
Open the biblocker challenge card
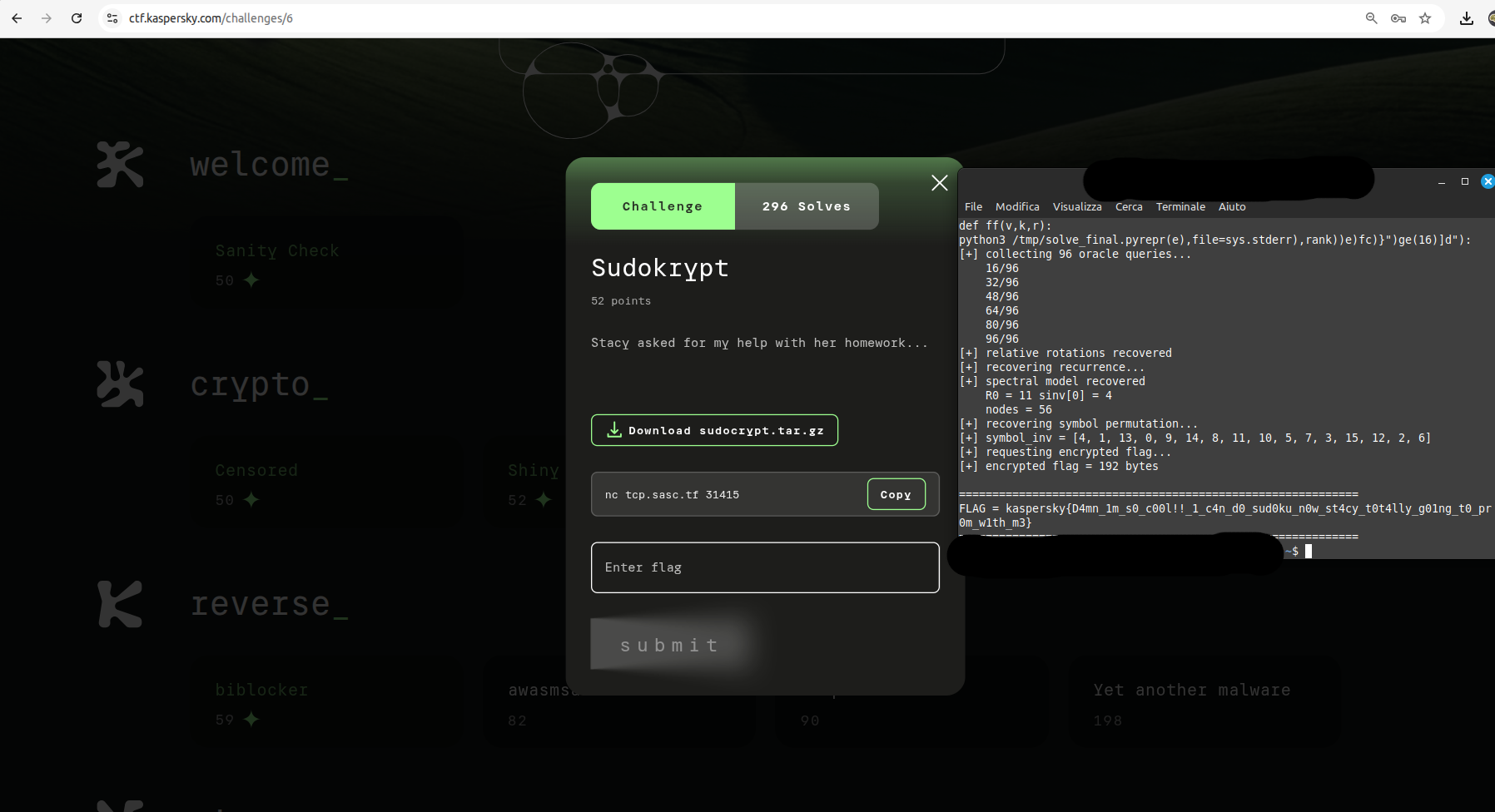(326, 704)
